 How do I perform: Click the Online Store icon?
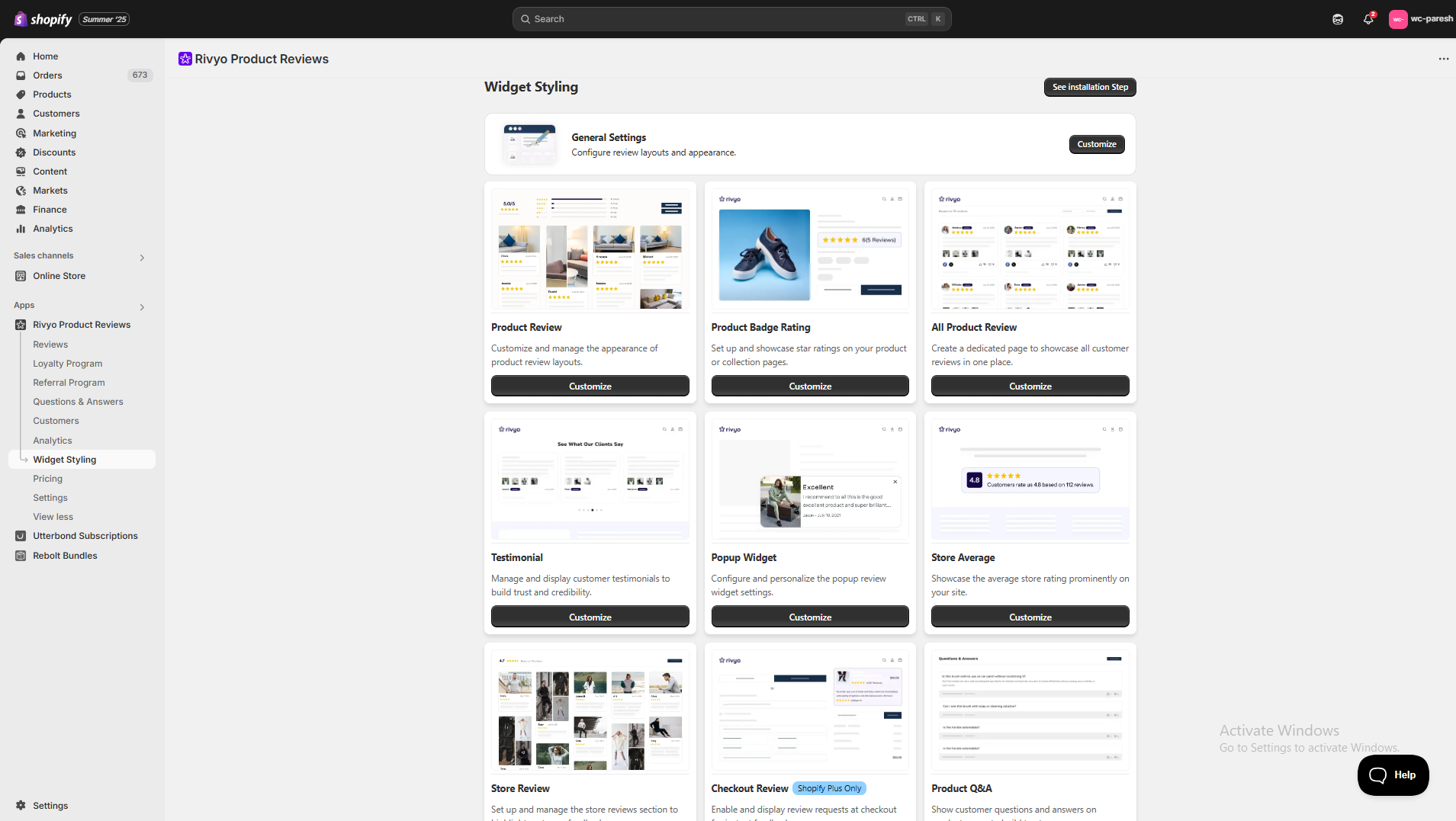[x=21, y=276]
